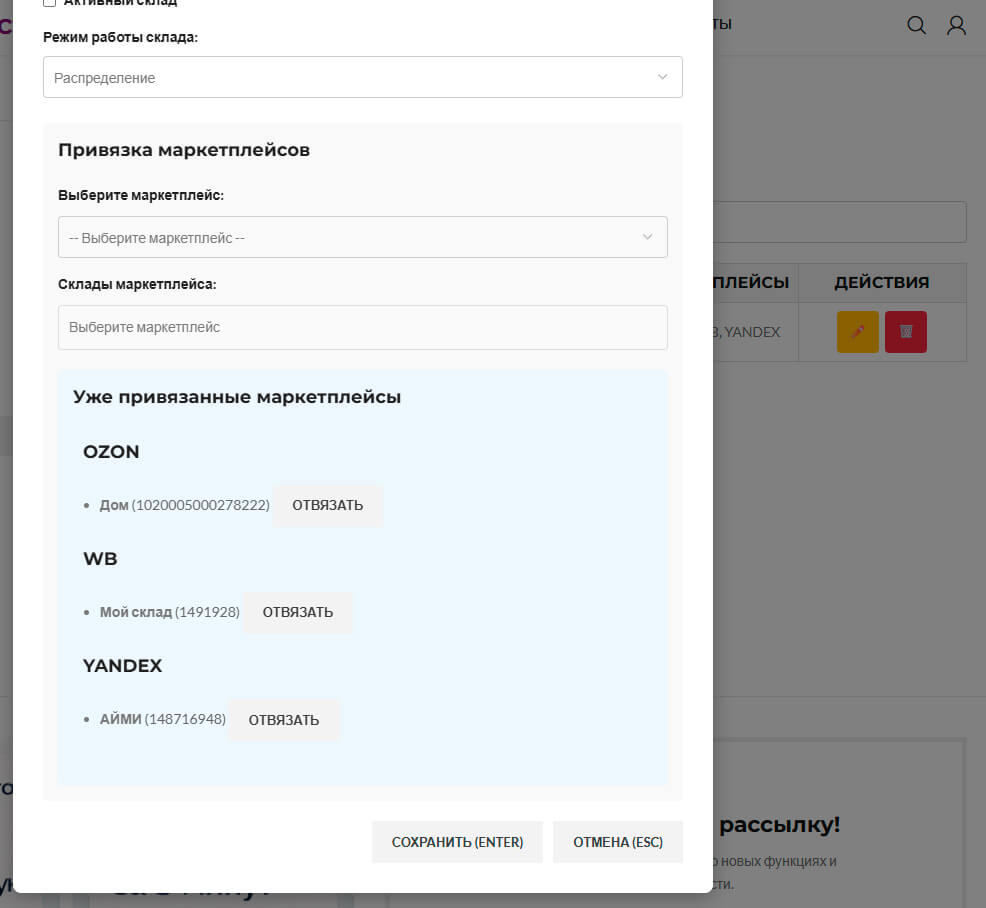The width and height of the screenshot is (986, 908).
Task: Click the "Выберите маркетплейс:" field label
Action: (141, 195)
